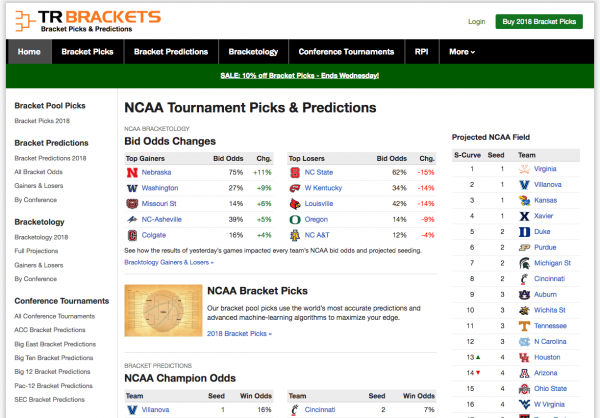Viewport: 600px width, 418px height.
Task: Click Villanova logo in Champion Odds table
Action: click(132, 410)
